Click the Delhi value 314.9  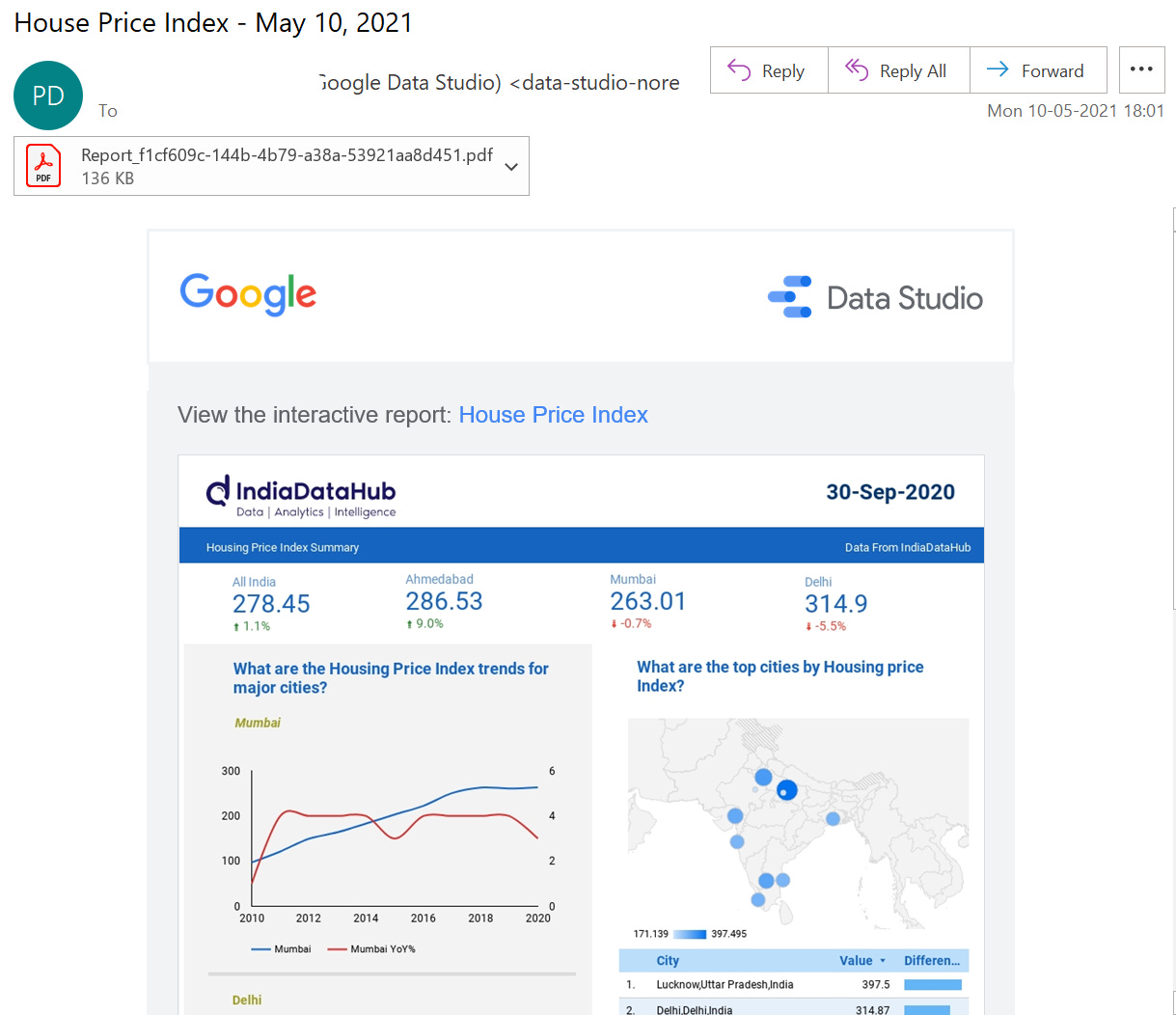(836, 604)
